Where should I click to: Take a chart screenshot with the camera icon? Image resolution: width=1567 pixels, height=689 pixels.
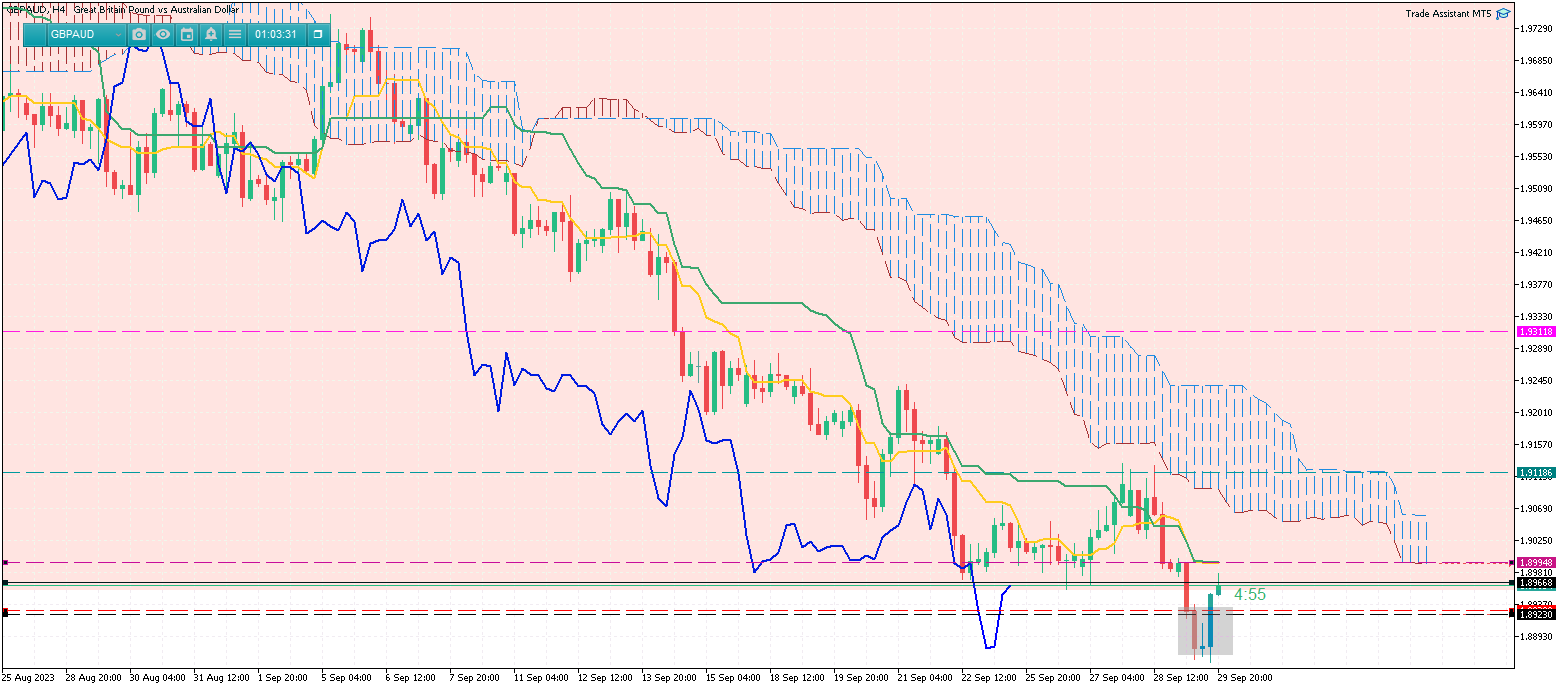tap(139, 34)
